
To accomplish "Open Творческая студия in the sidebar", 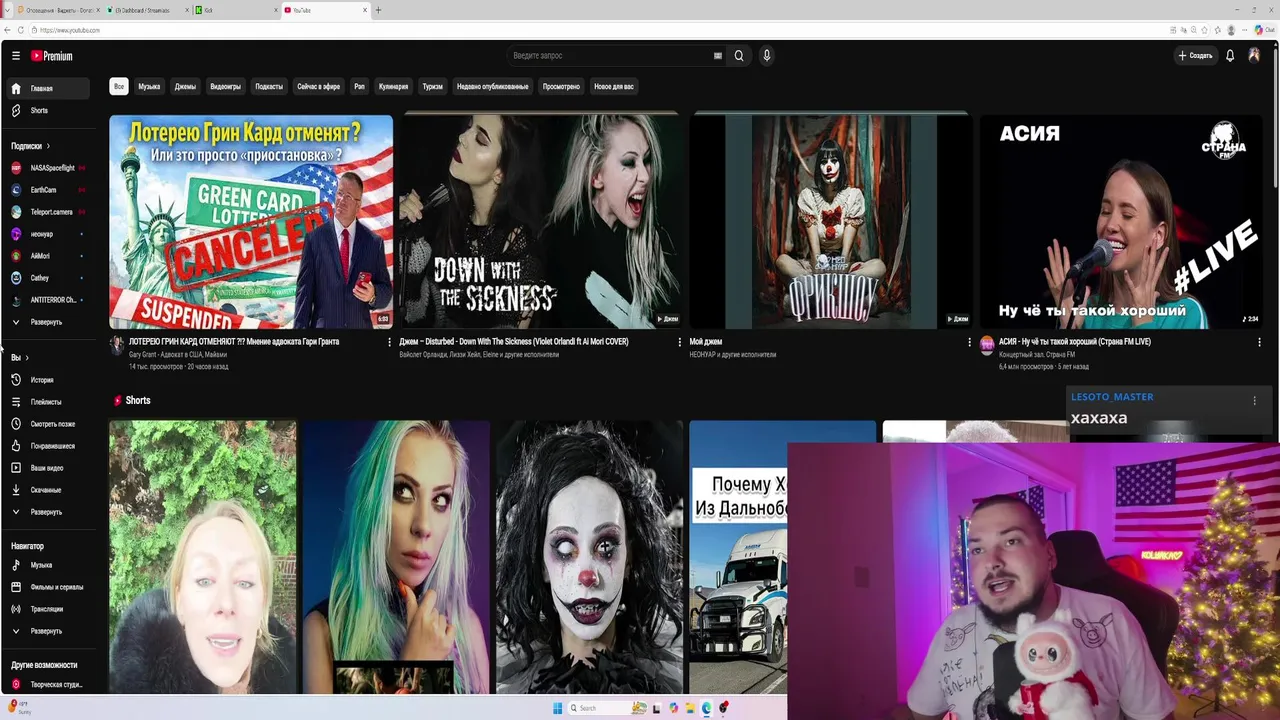I will pyautogui.click(x=48, y=685).
